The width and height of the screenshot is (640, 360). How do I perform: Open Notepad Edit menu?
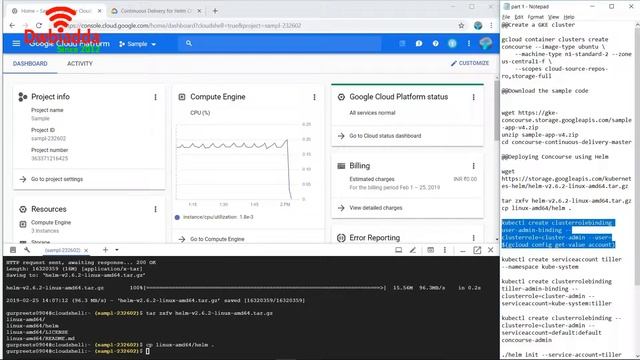(x=519, y=17)
